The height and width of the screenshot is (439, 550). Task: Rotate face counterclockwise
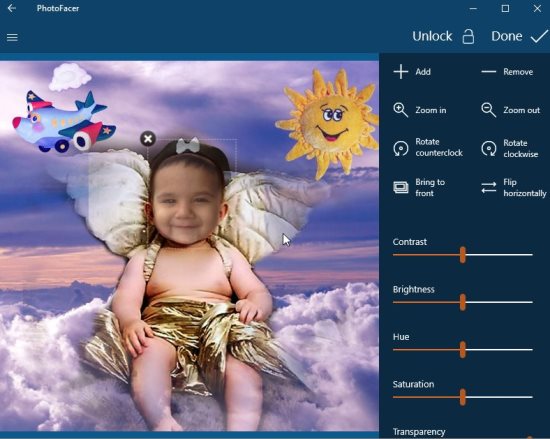point(401,148)
